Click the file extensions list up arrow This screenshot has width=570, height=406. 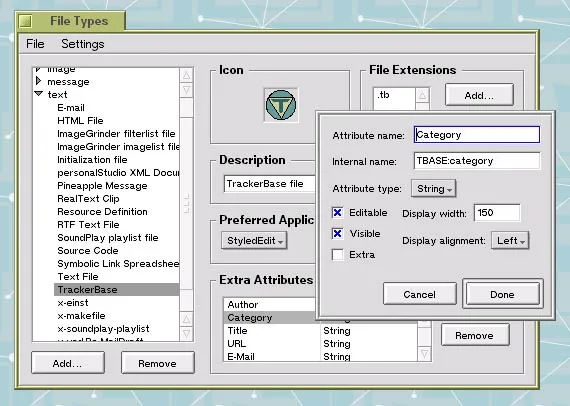coord(422,95)
